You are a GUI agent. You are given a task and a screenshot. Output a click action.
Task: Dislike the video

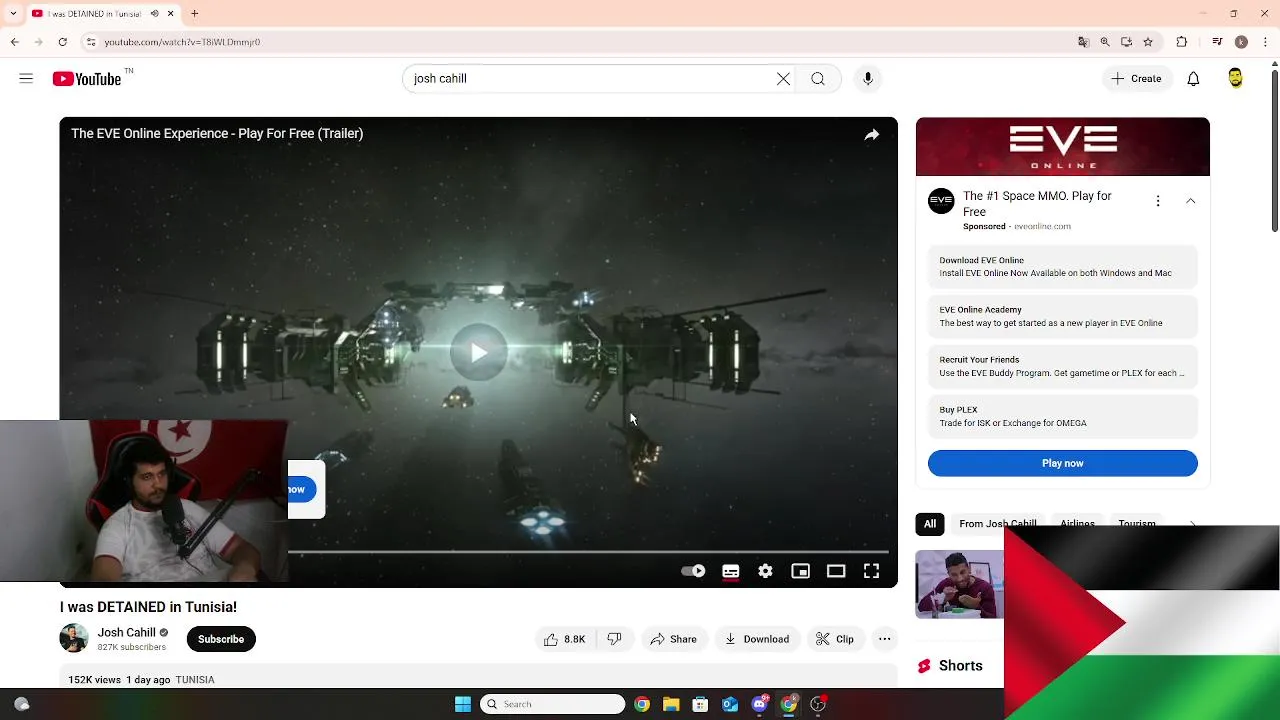pyautogui.click(x=614, y=639)
